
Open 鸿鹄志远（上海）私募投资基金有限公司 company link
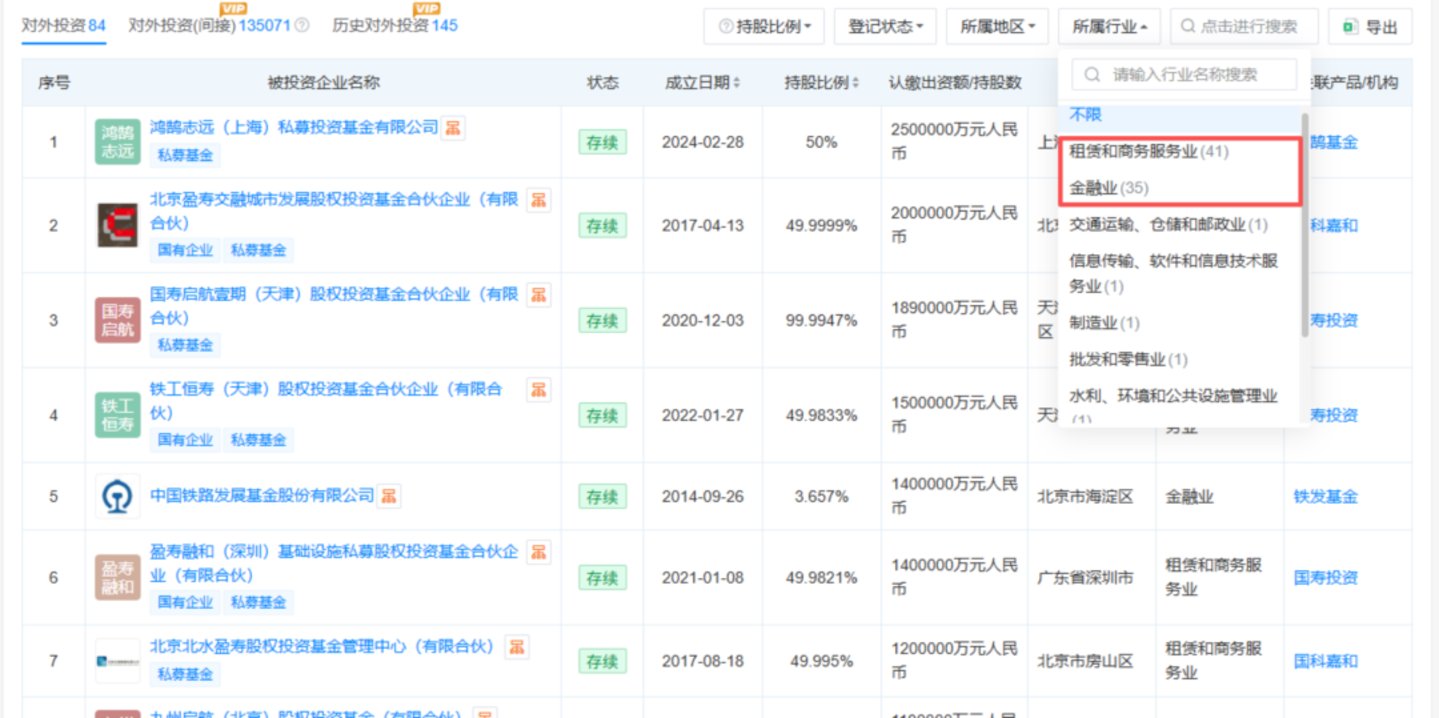[294, 127]
